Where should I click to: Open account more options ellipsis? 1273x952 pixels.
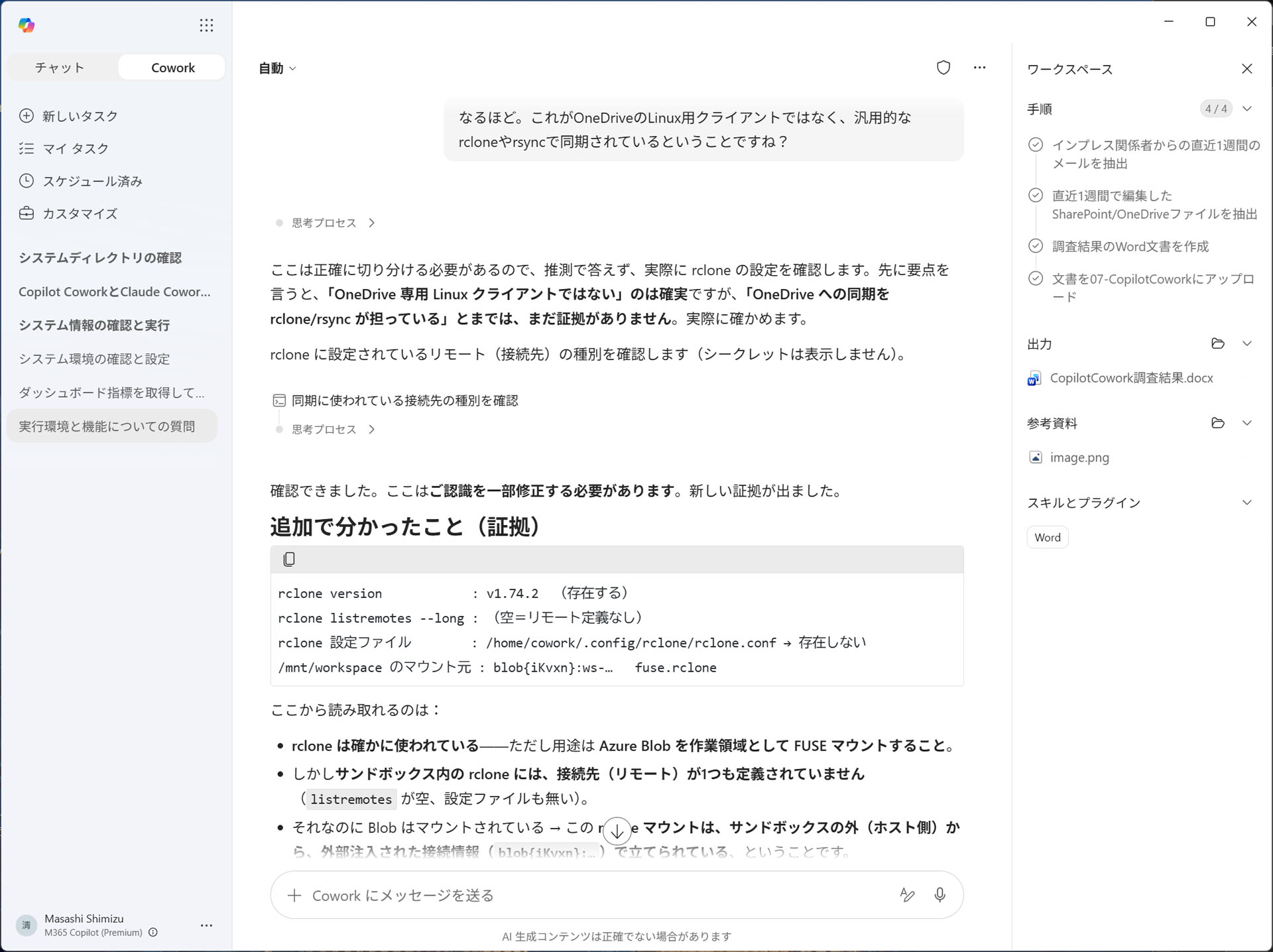pos(206,925)
